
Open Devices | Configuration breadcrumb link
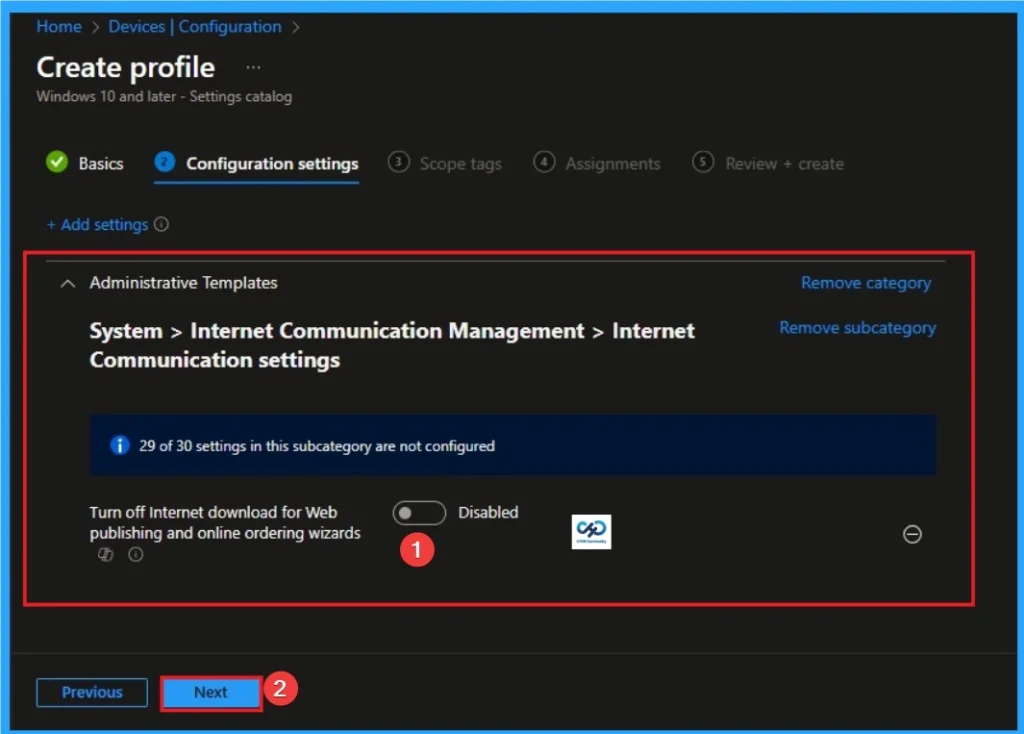pos(194,27)
